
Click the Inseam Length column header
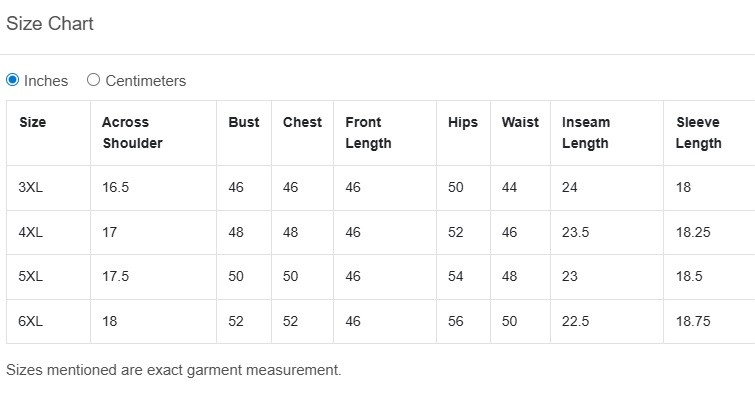(586, 132)
